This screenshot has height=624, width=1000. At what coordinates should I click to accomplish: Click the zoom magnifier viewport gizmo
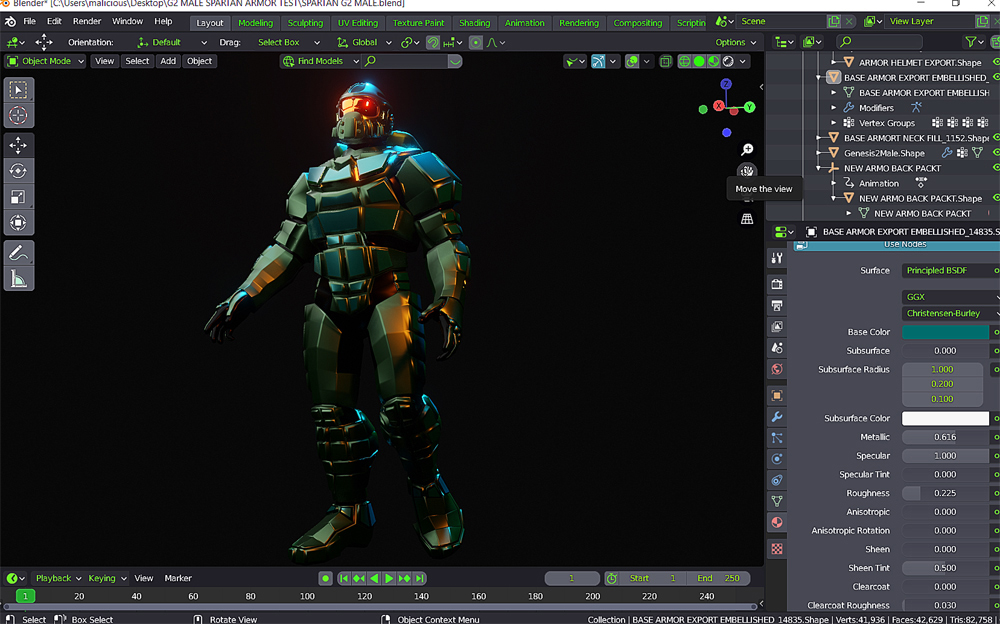coord(747,149)
